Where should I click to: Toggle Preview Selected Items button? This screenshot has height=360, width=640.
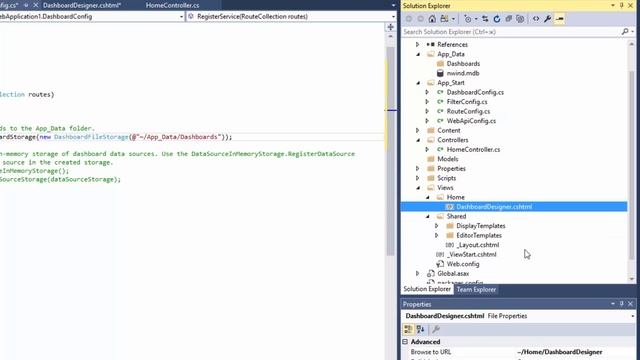(560, 19)
